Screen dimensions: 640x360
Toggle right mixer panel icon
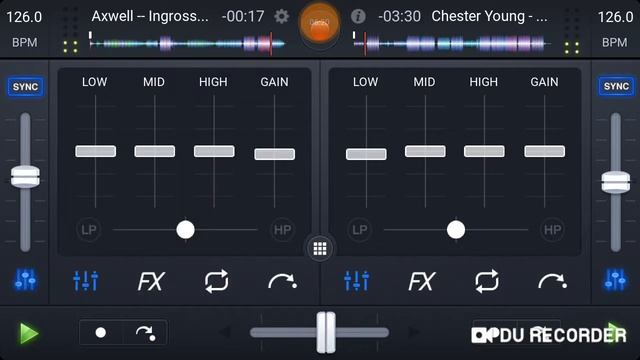(x=616, y=280)
